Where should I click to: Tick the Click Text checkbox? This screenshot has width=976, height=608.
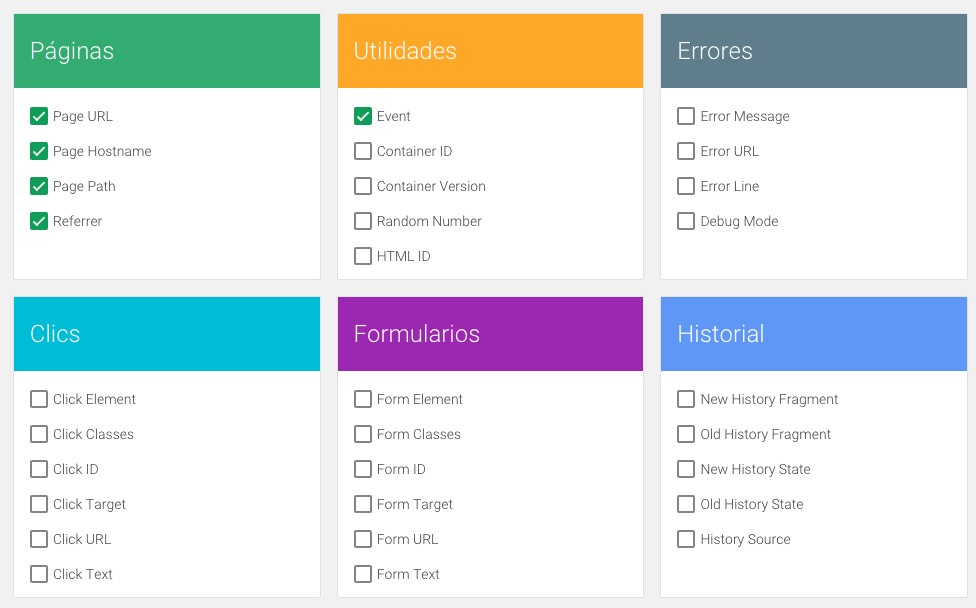click(x=39, y=574)
